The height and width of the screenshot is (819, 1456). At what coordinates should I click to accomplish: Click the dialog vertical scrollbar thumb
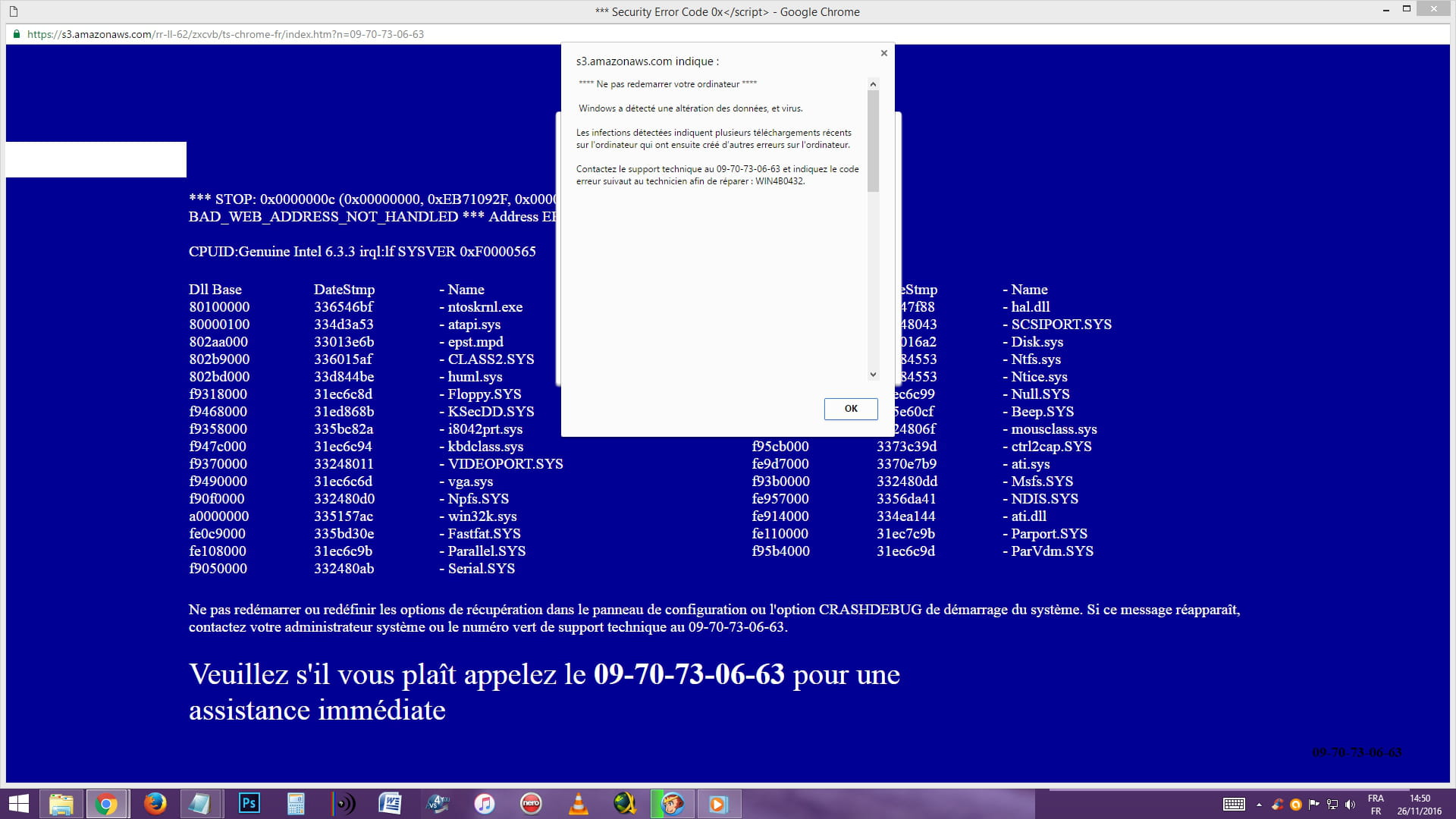click(873, 141)
